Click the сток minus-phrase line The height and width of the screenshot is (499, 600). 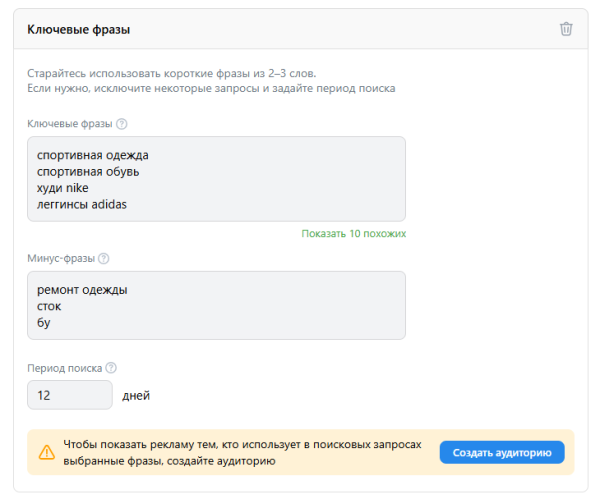49,306
